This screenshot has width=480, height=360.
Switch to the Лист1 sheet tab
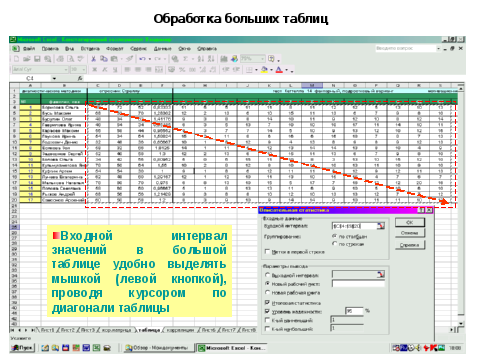pos(47,330)
